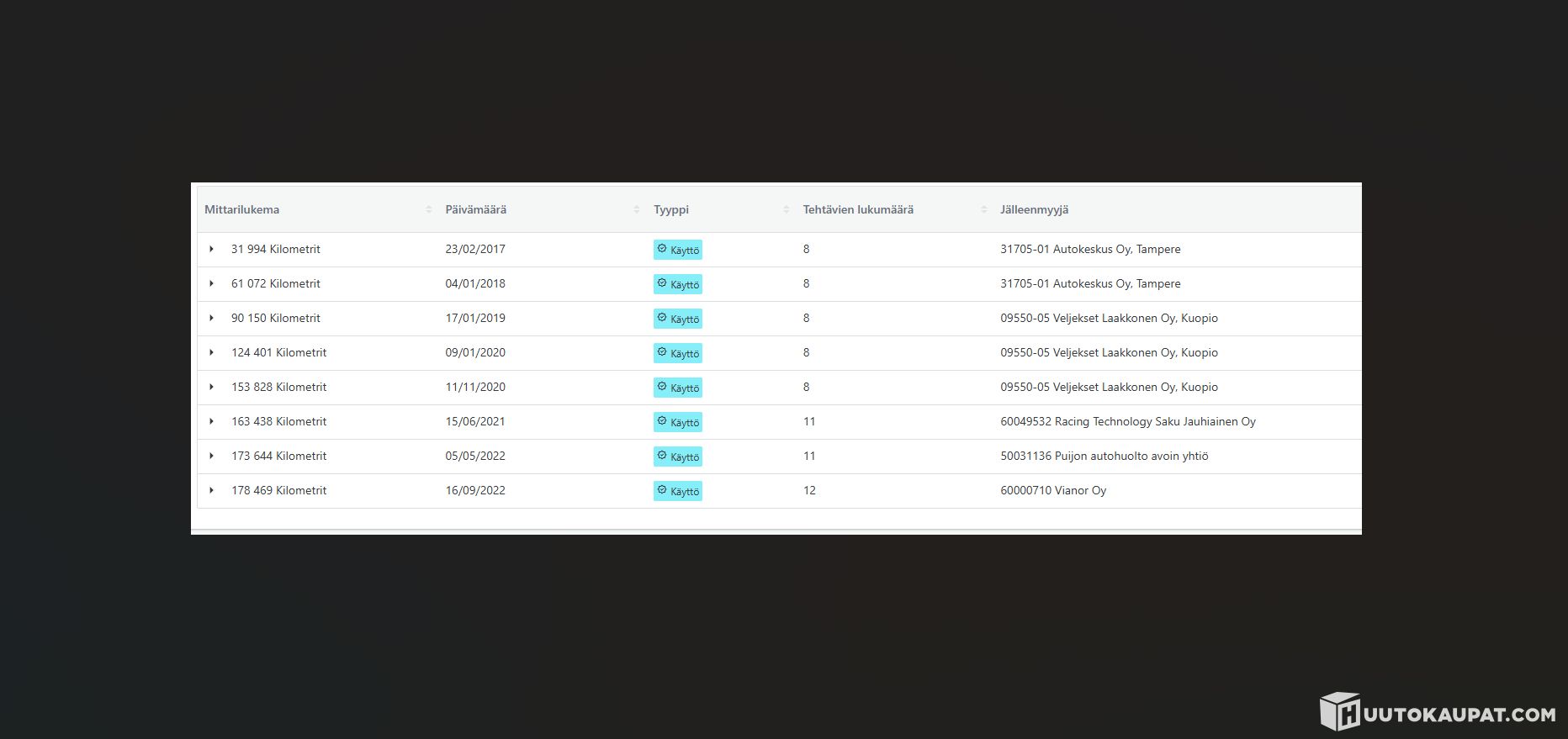Click Käyttö badge in 04/01/2018 row
Screen dimensions: 1568x739
point(678,284)
